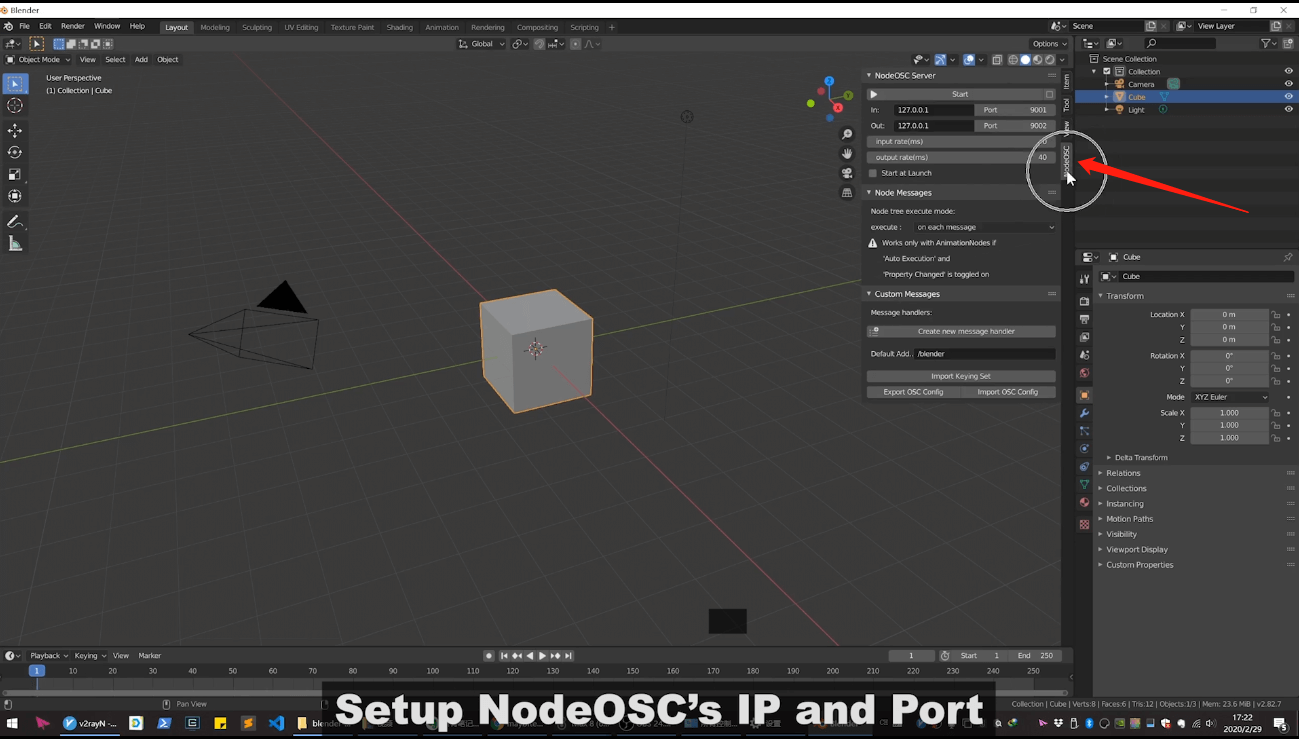Open the World properties tab icon
This screenshot has height=739, width=1299.
click(1084, 373)
